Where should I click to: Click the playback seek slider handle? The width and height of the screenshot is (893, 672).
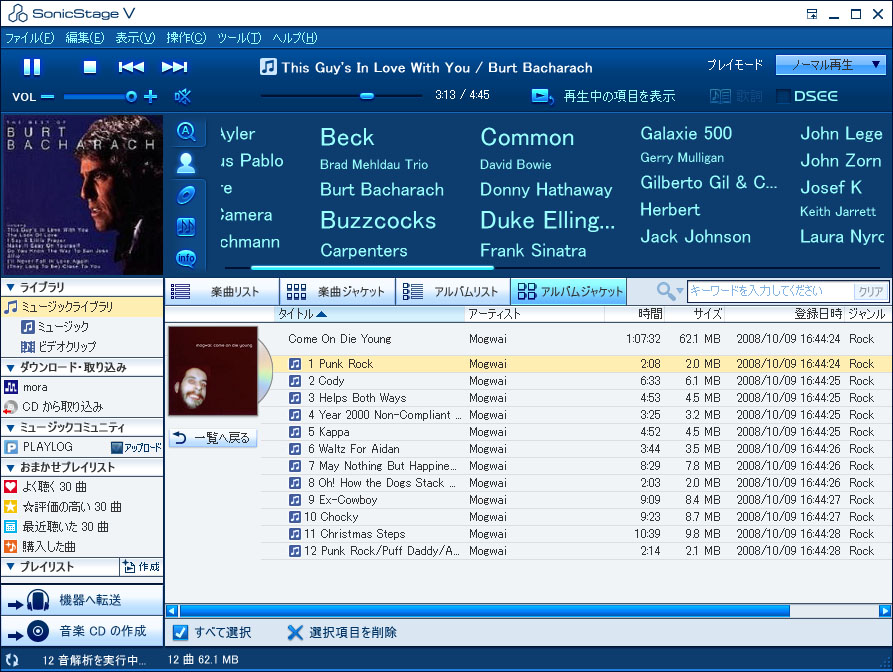(x=366, y=96)
